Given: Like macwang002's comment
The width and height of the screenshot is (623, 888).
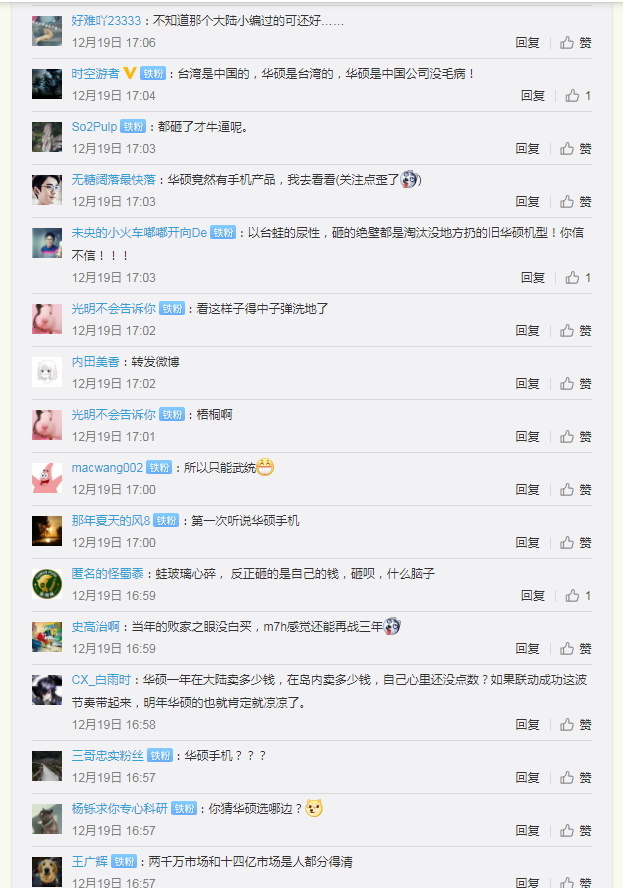Looking at the screenshot, I should [575, 490].
